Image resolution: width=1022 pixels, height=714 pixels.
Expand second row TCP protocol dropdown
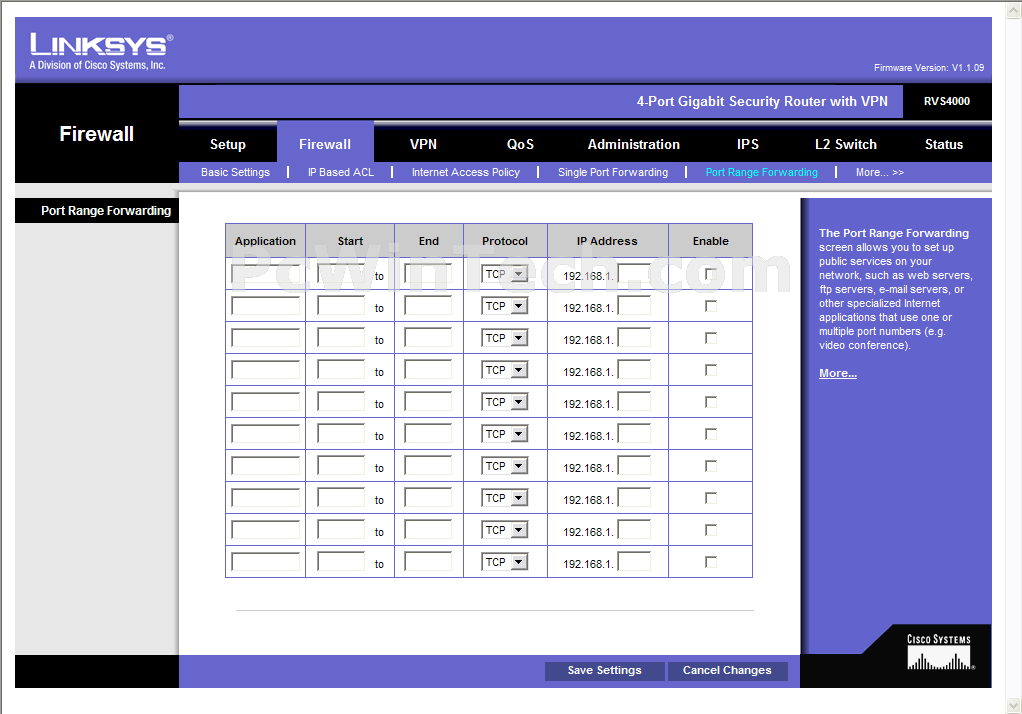(505, 306)
